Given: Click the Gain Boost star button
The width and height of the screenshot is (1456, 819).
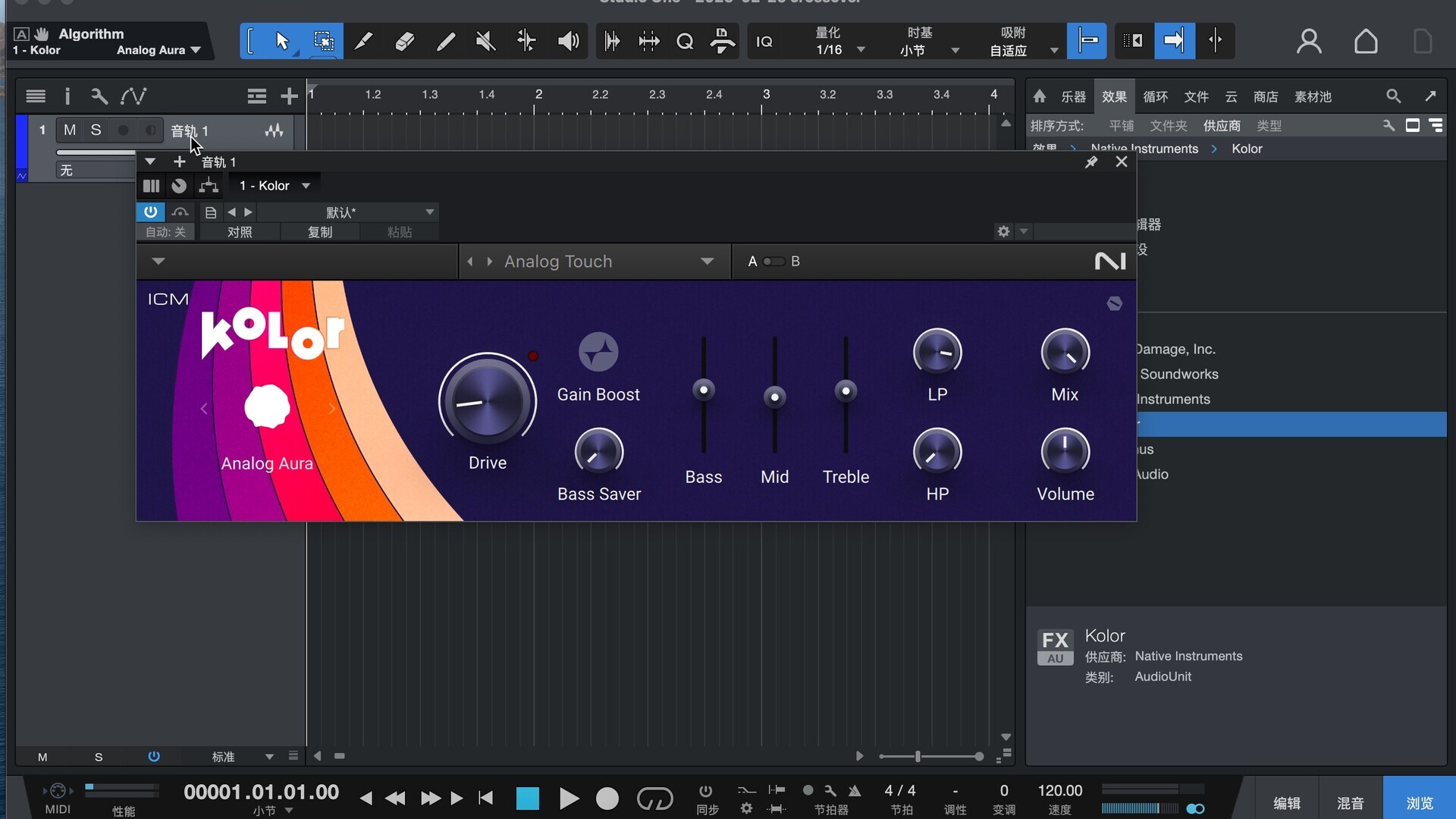Looking at the screenshot, I should (598, 352).
